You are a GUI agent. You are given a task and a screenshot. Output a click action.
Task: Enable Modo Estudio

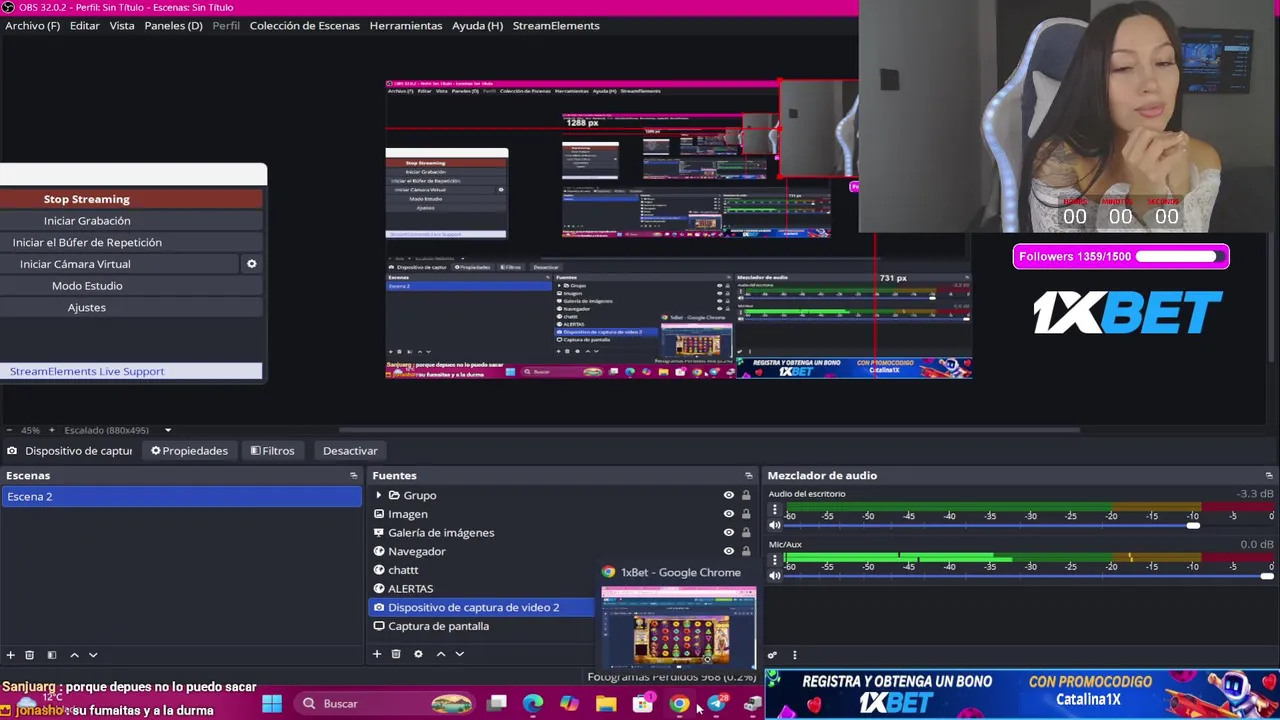(x=131, y=286)
